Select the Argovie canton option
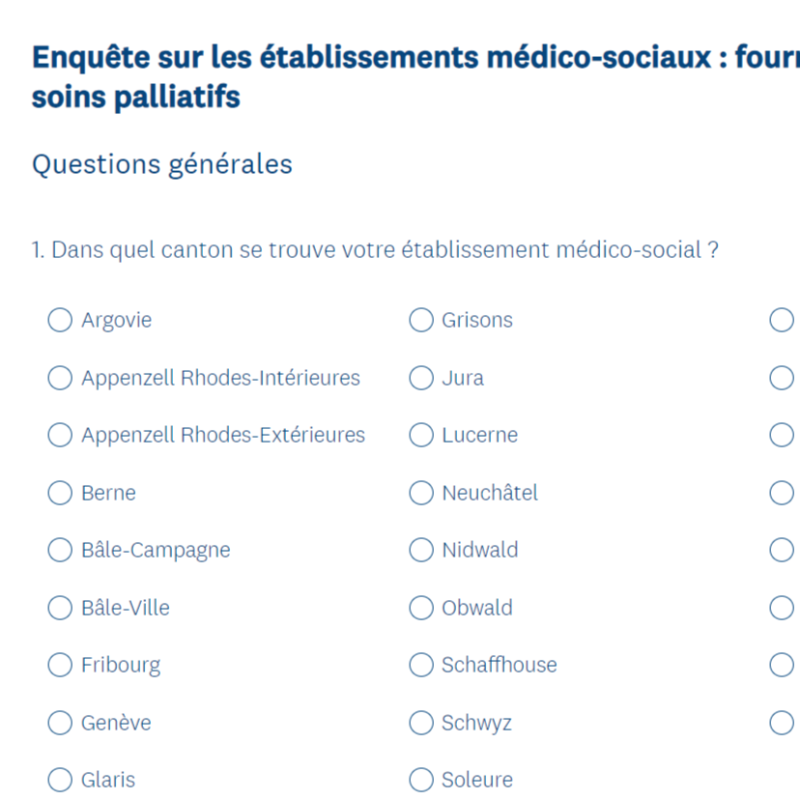The width and height of the screenshot is (800, 800). click(60, 320)
